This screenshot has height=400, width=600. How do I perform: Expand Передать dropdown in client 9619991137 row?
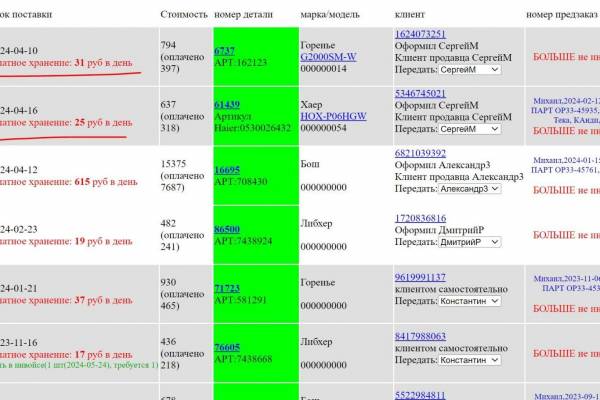click(469, 301)
